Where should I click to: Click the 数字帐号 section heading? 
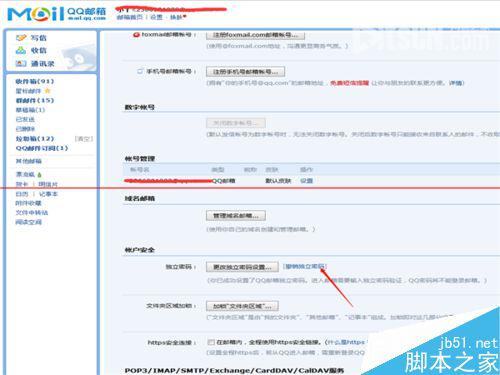click(139, 107)
